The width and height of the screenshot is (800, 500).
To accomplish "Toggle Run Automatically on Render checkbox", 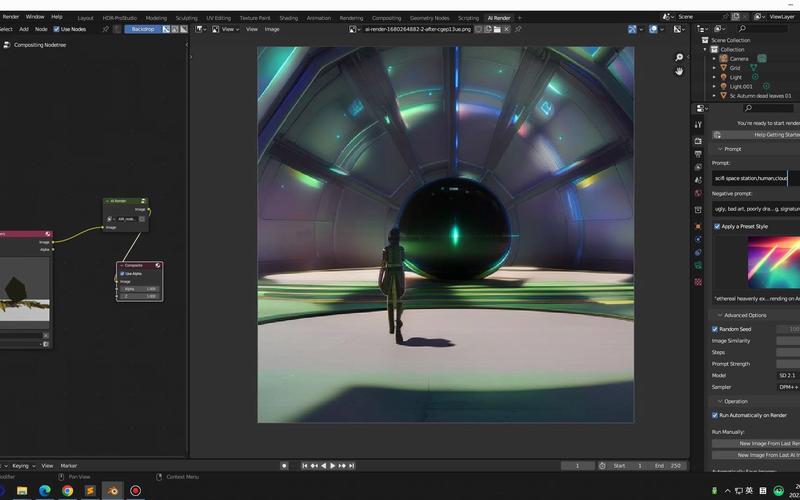I will (x=715, y=415).
